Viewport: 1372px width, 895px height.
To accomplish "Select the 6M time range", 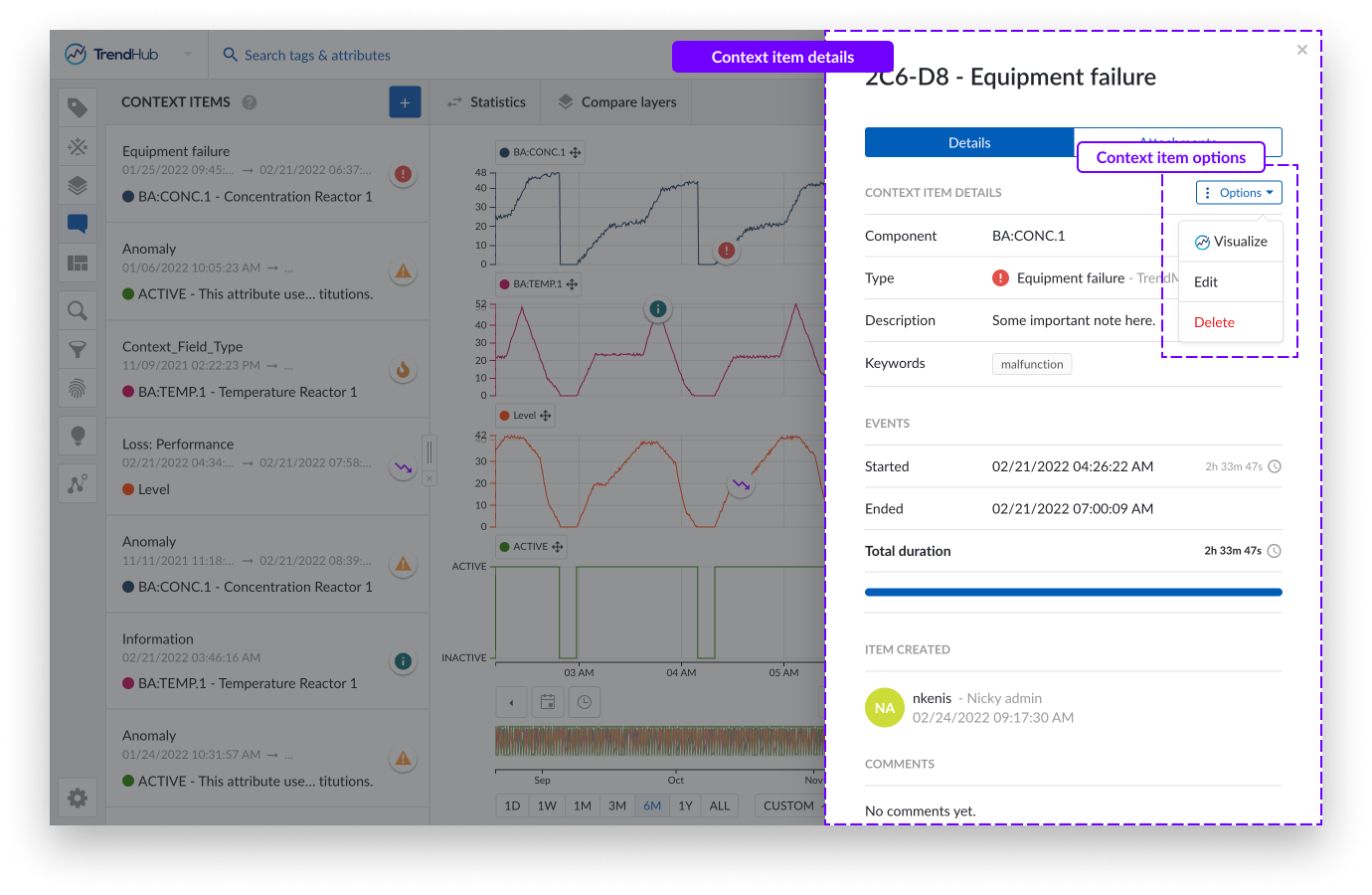I will tap(652, 805).
